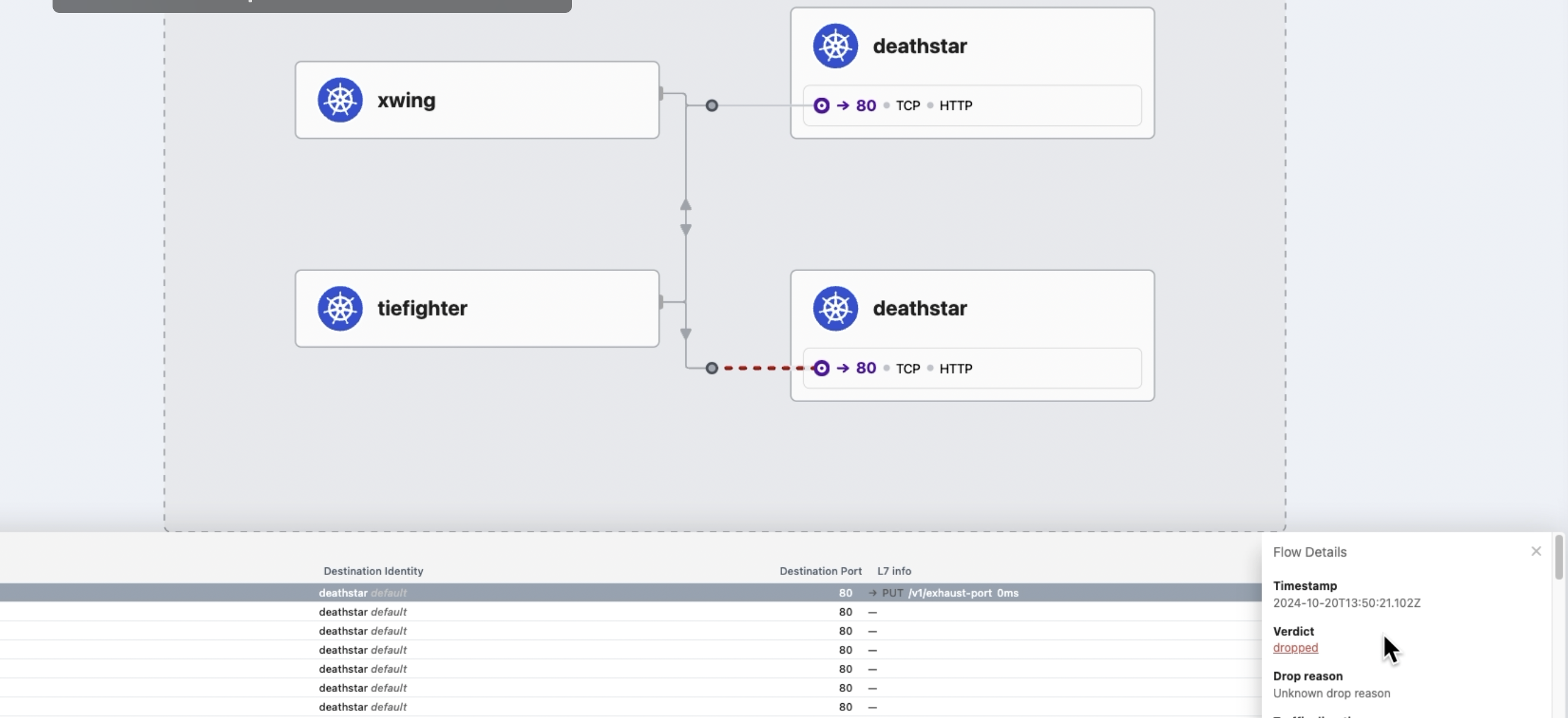Click upper deathstar port 80 endpoint circle
1568x718 pixels.
tap(821, 105)
